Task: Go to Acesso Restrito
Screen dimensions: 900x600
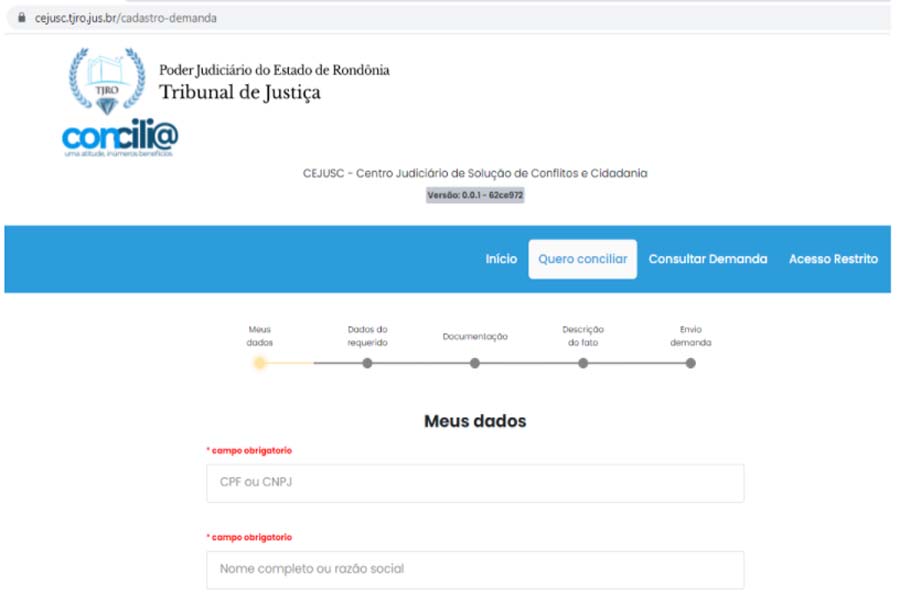Action: pyautogui.click(x=833, y=259)
